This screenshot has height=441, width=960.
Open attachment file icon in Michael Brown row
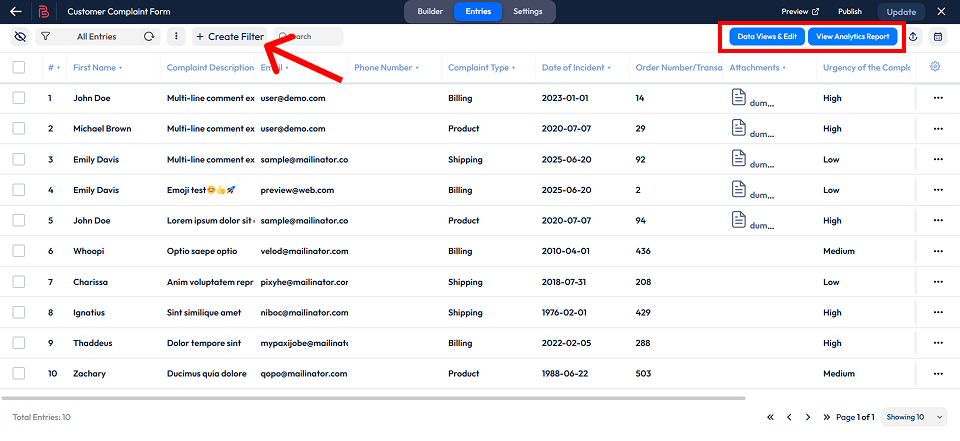tap(739, 127)
